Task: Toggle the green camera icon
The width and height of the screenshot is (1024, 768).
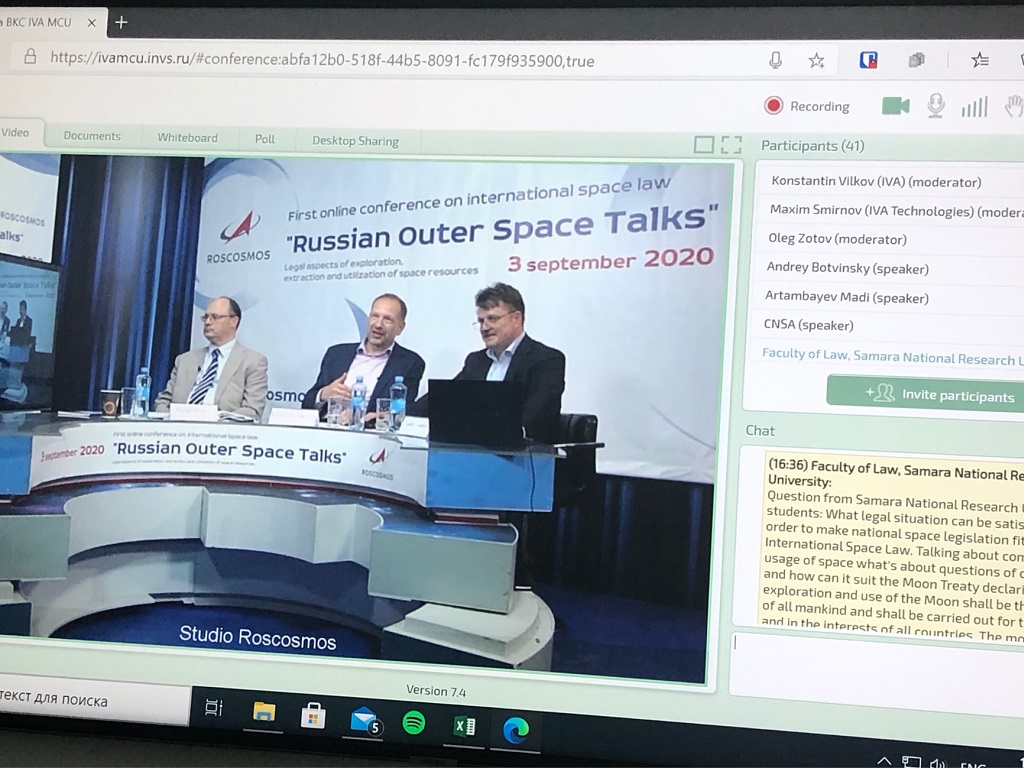Action: [895, 106]
